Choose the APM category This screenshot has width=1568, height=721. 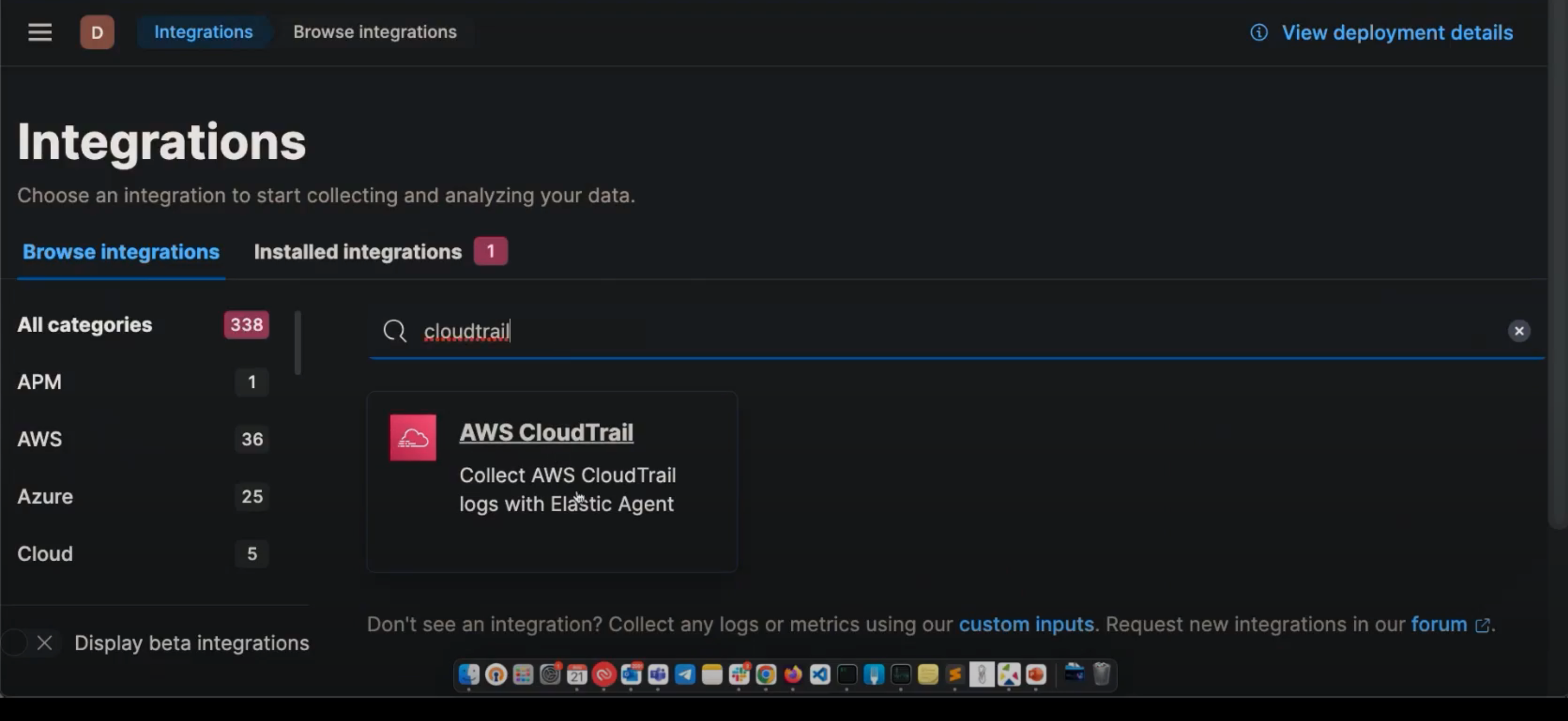40,382
